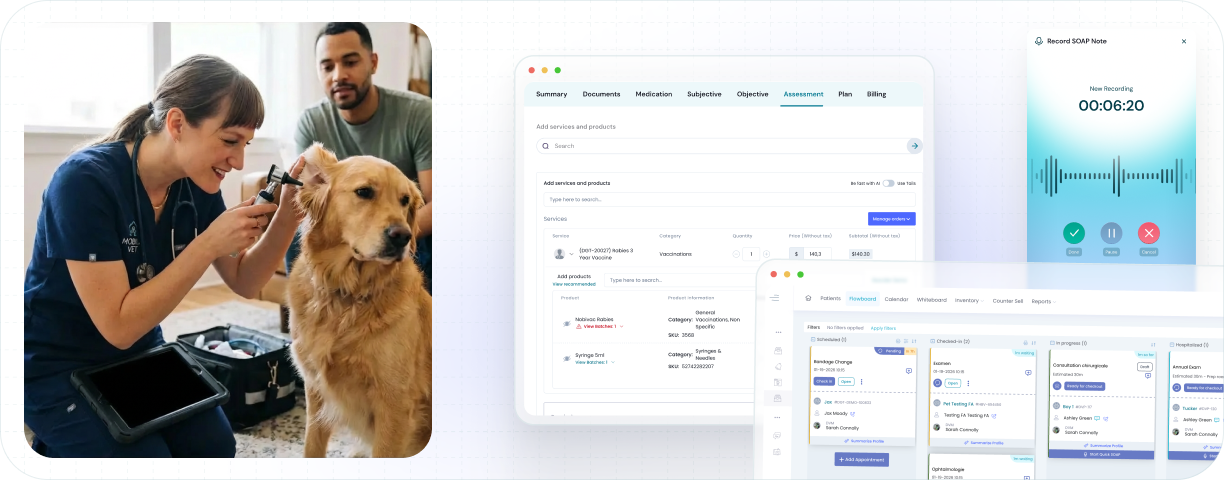Open the Pet Testing FA patient link
1224x480 pixels.
tap(957, 403)
